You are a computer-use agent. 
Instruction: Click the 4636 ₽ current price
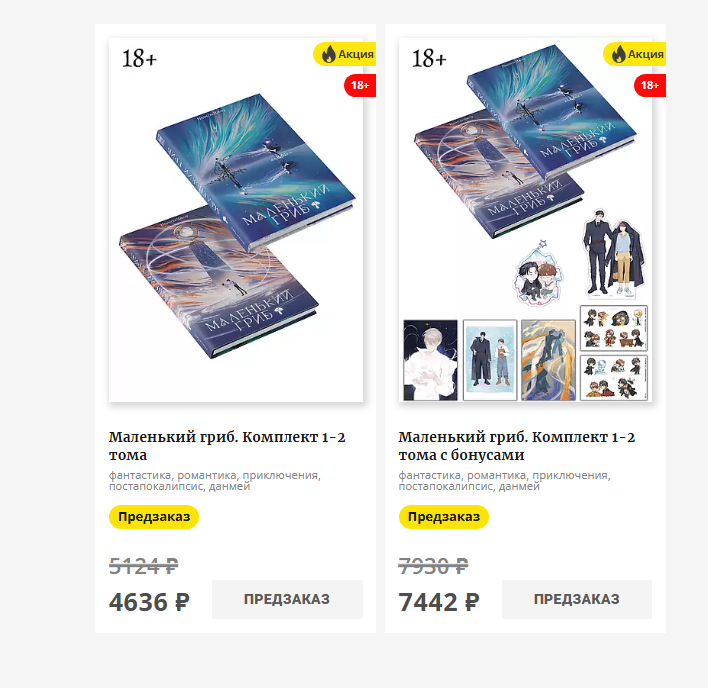[x=149, y=602]
